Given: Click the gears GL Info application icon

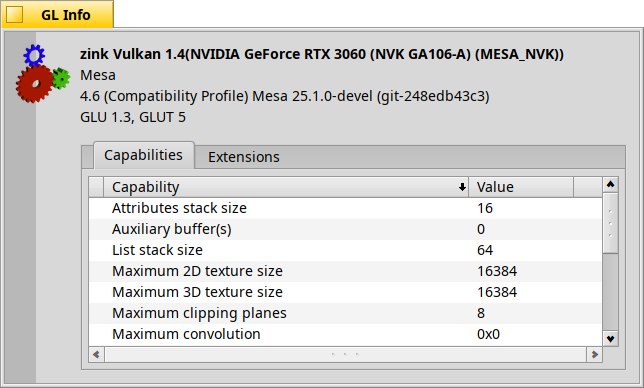Looking at the screenshot, I should pos(43,73).
